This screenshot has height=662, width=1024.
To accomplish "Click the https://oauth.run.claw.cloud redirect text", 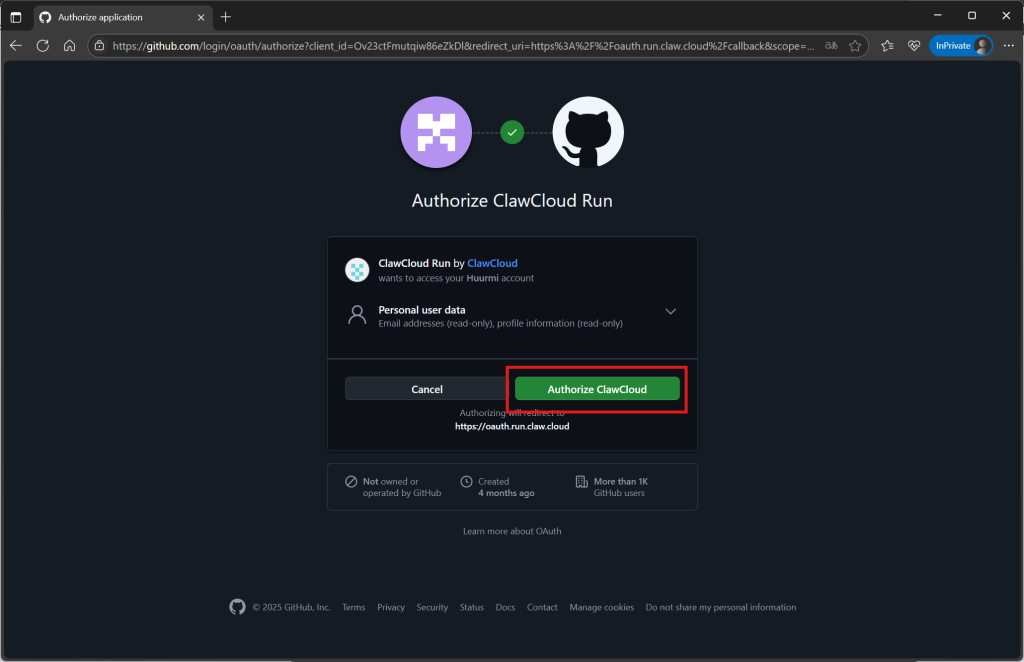I will click(512, 426).
